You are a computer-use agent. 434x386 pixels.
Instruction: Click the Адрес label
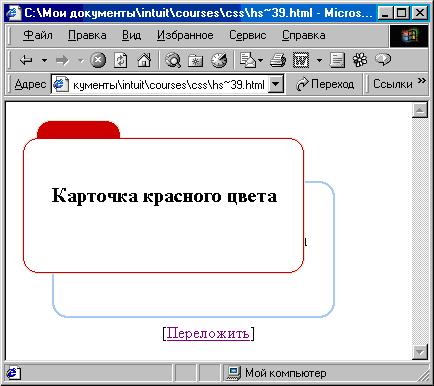point(30,84)
